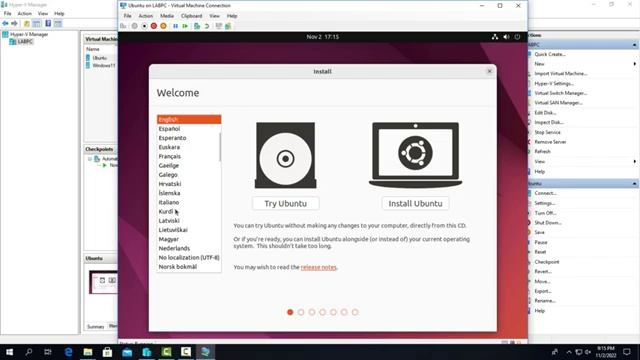The height and width of the screenshot is (360, 640).
Task: Click the Checkpoint toolbar icon in VM Connection
Action: coord(197,26)
